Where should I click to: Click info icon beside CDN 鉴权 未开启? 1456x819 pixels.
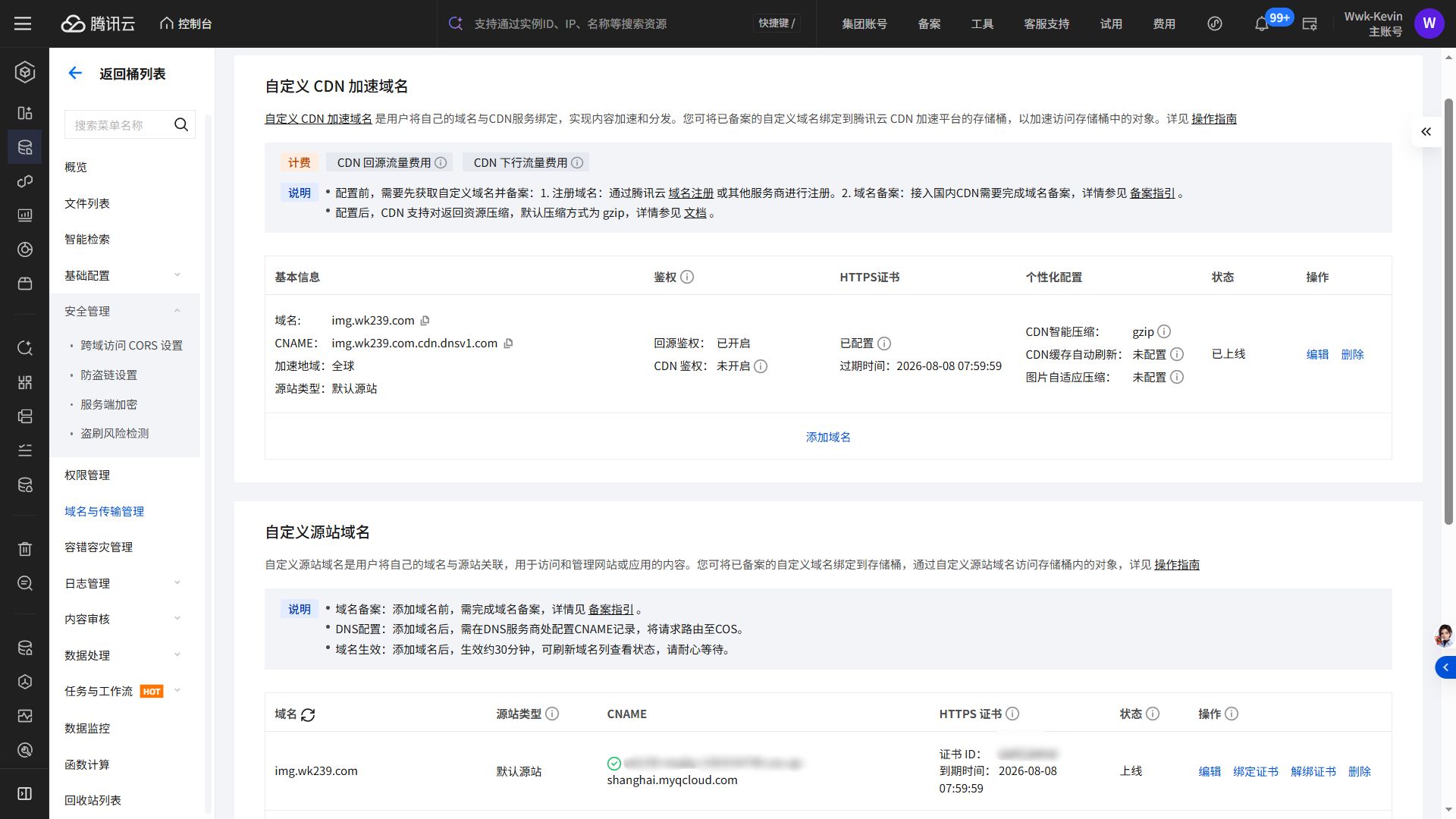pos(761,366)
